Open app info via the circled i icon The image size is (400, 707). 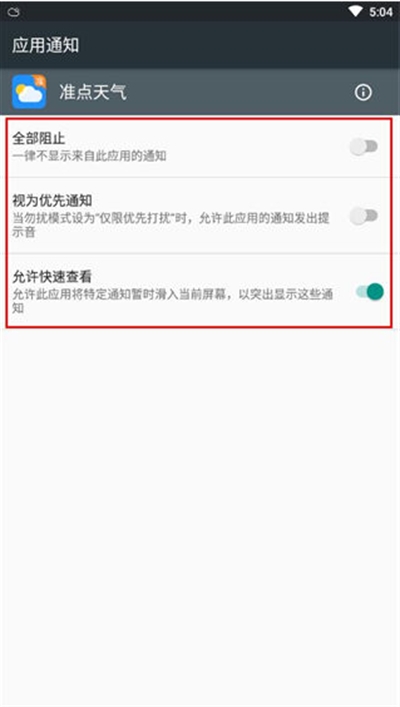point(363,92)
